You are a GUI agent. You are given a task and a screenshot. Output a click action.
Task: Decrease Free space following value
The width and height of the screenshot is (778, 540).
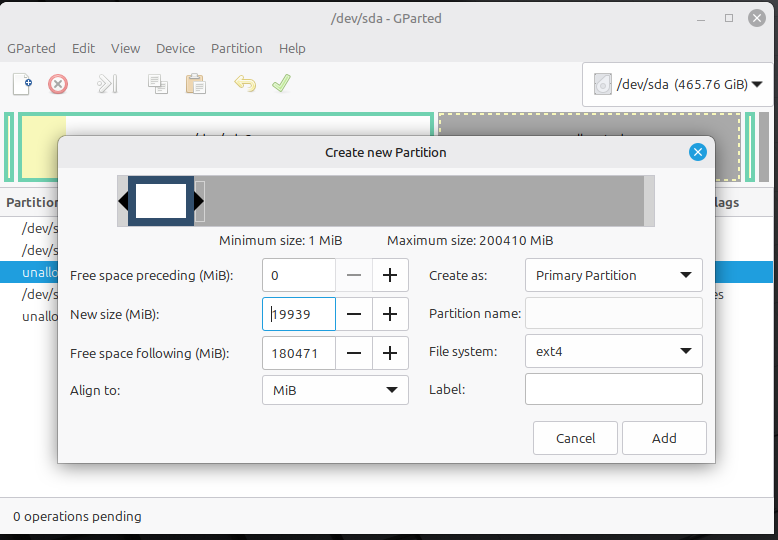click(x=354, y=353)
